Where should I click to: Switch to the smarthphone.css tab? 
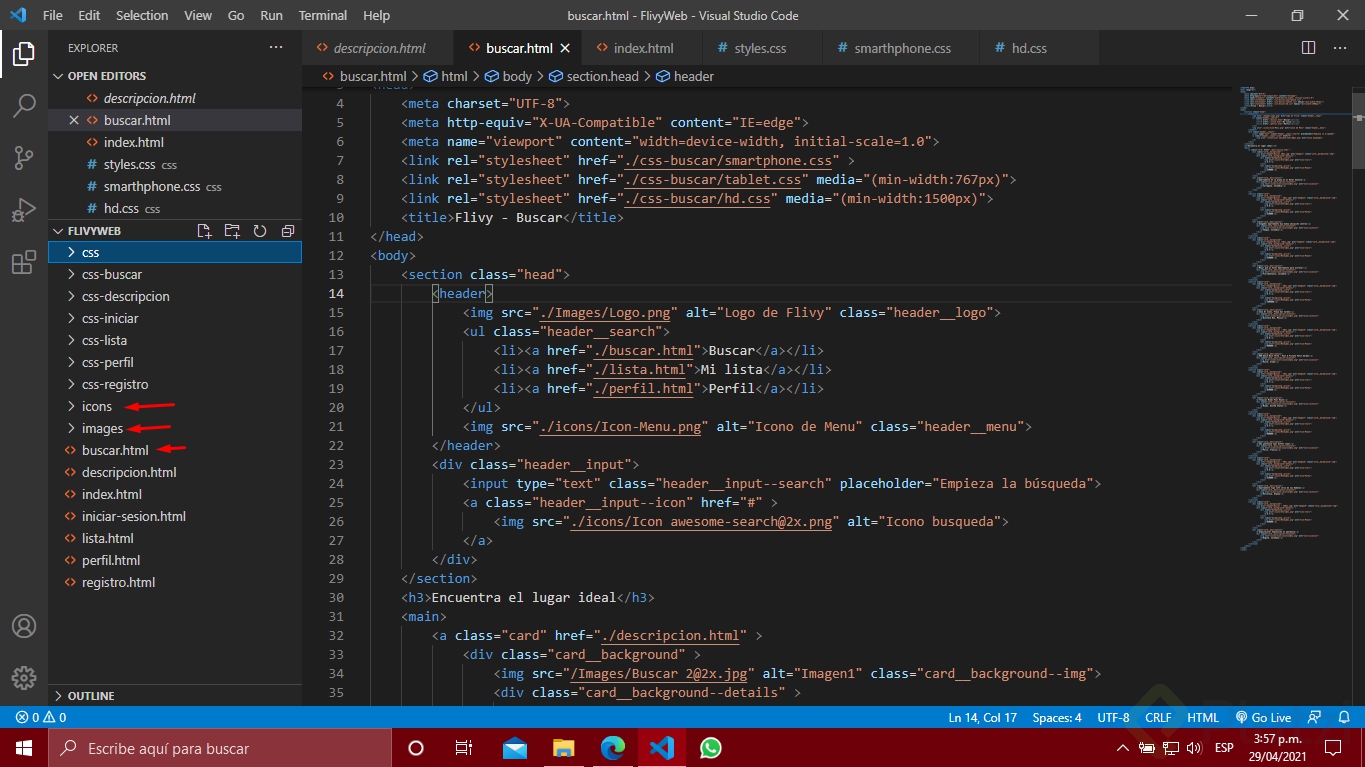pos(902,48)
